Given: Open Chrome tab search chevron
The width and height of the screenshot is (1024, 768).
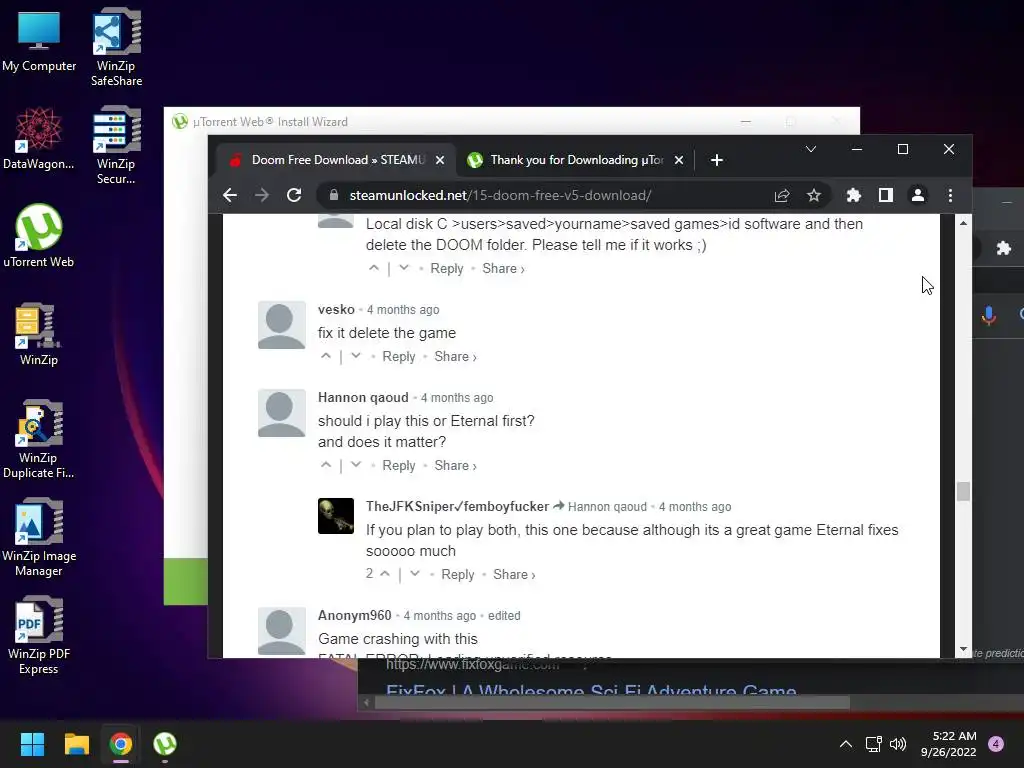Looking at the screenshot, I should [x=810, y=150].
